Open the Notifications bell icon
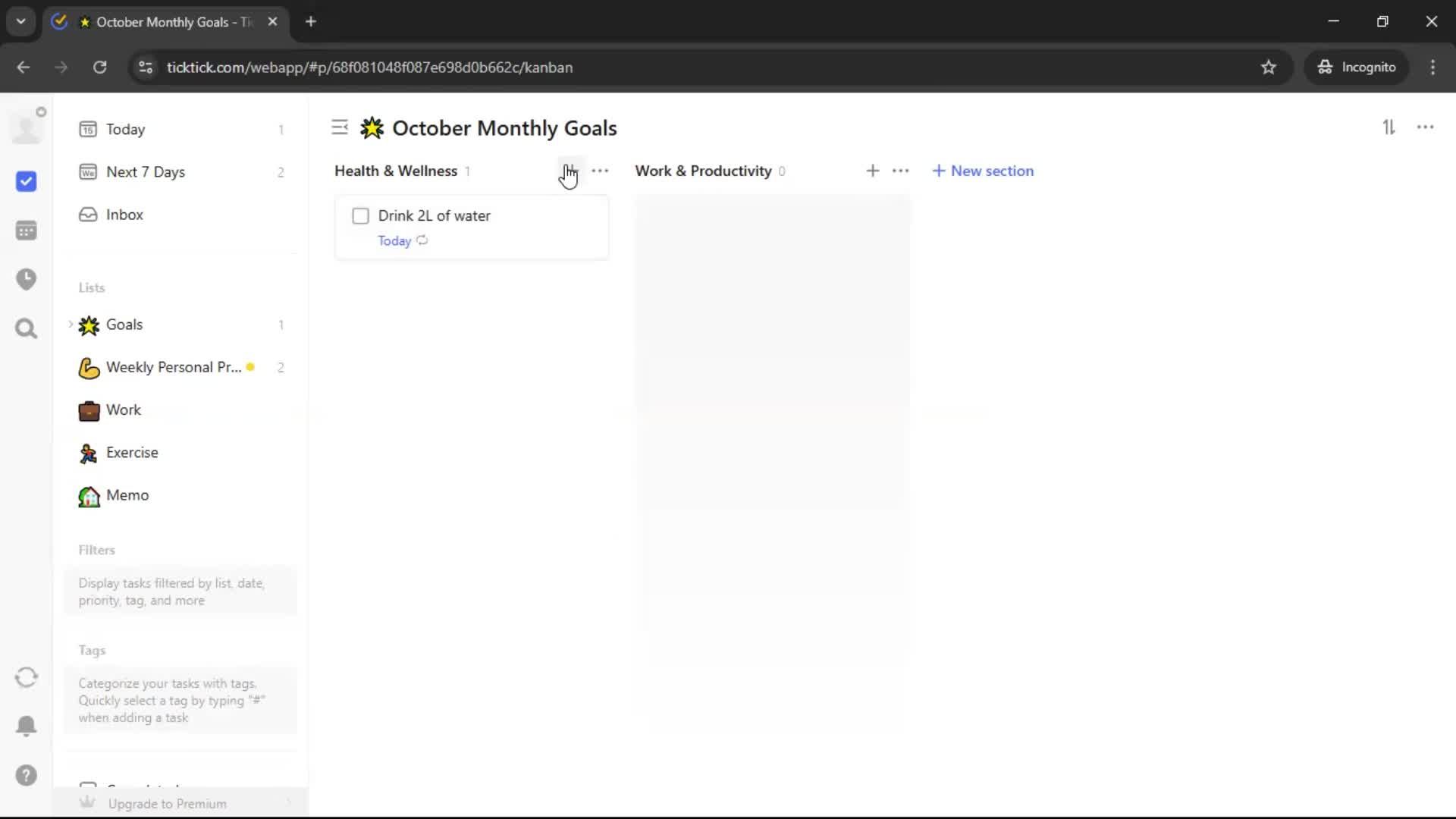1456x819 pixels. point(27,726)
